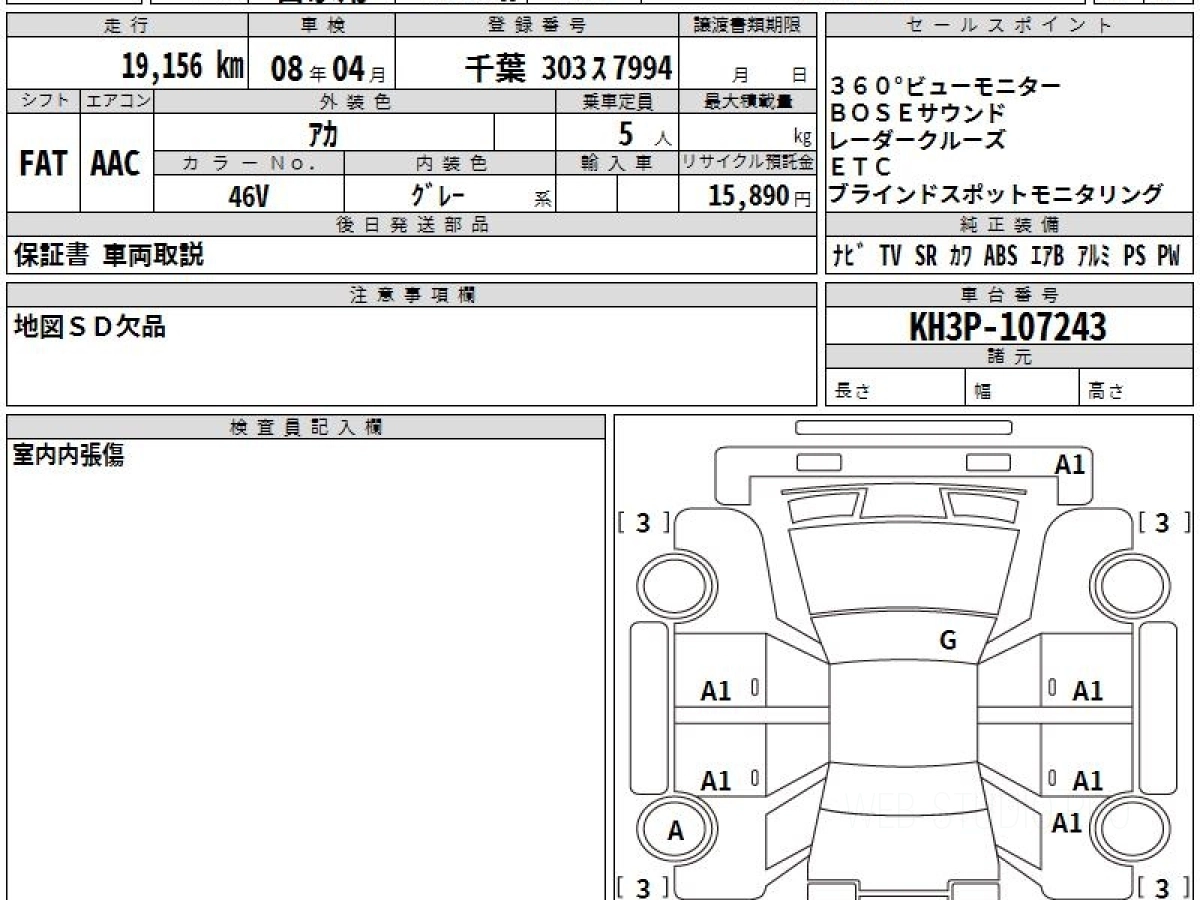The width and height of the screenshot is (1200, 900).
Task: Select the 360°ビューモニター line
Action: pos(946,88)
